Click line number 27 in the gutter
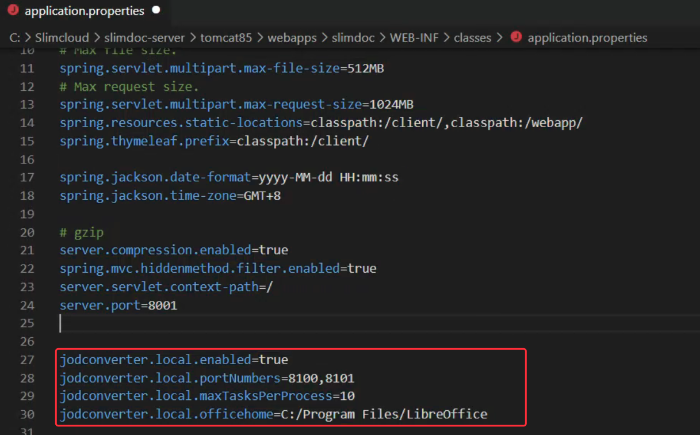The image size is (700, 435). pyautogui.click(x=26, y=359)
